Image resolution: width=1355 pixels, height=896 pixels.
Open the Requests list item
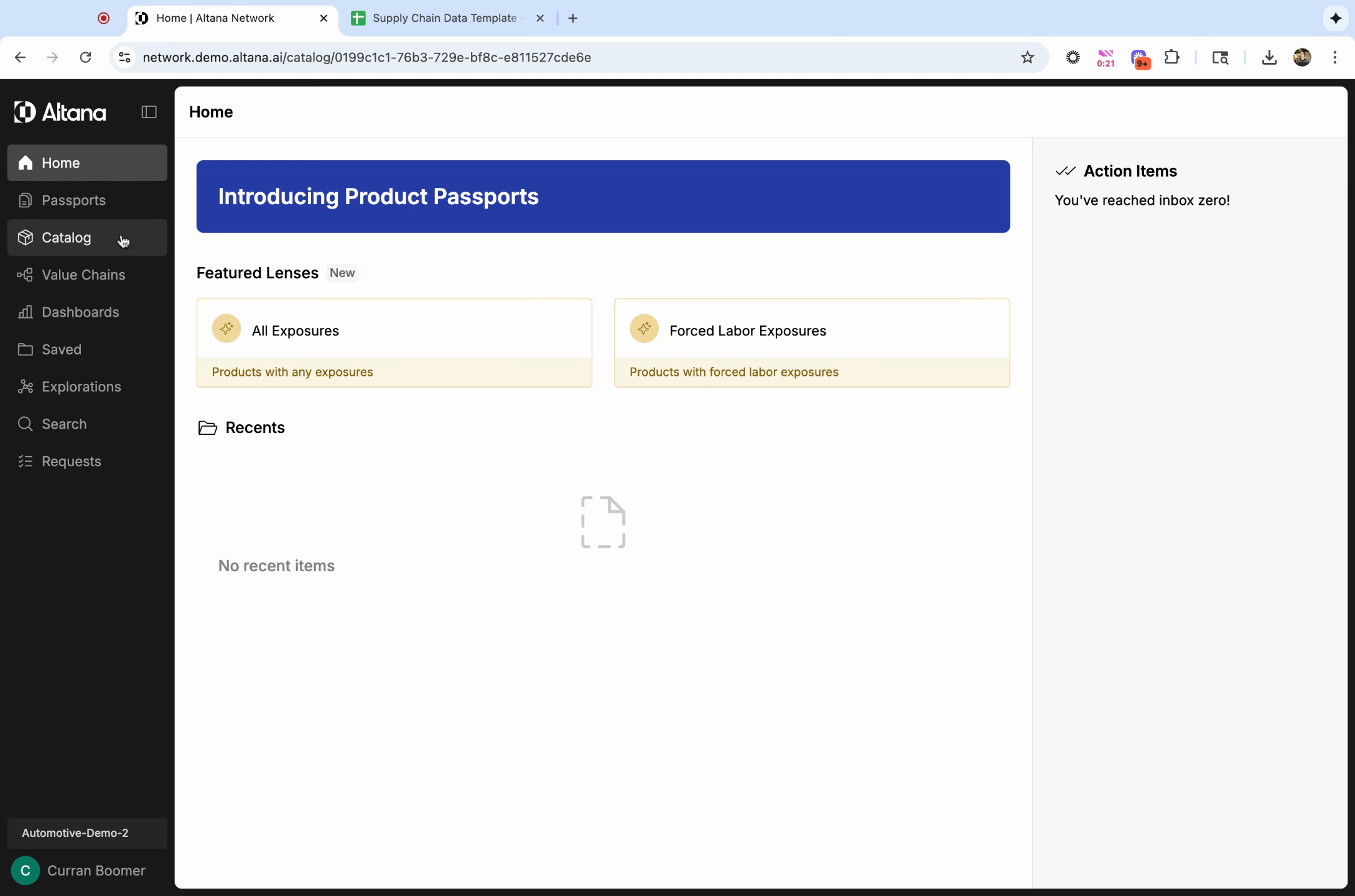[x=71, y=462]
